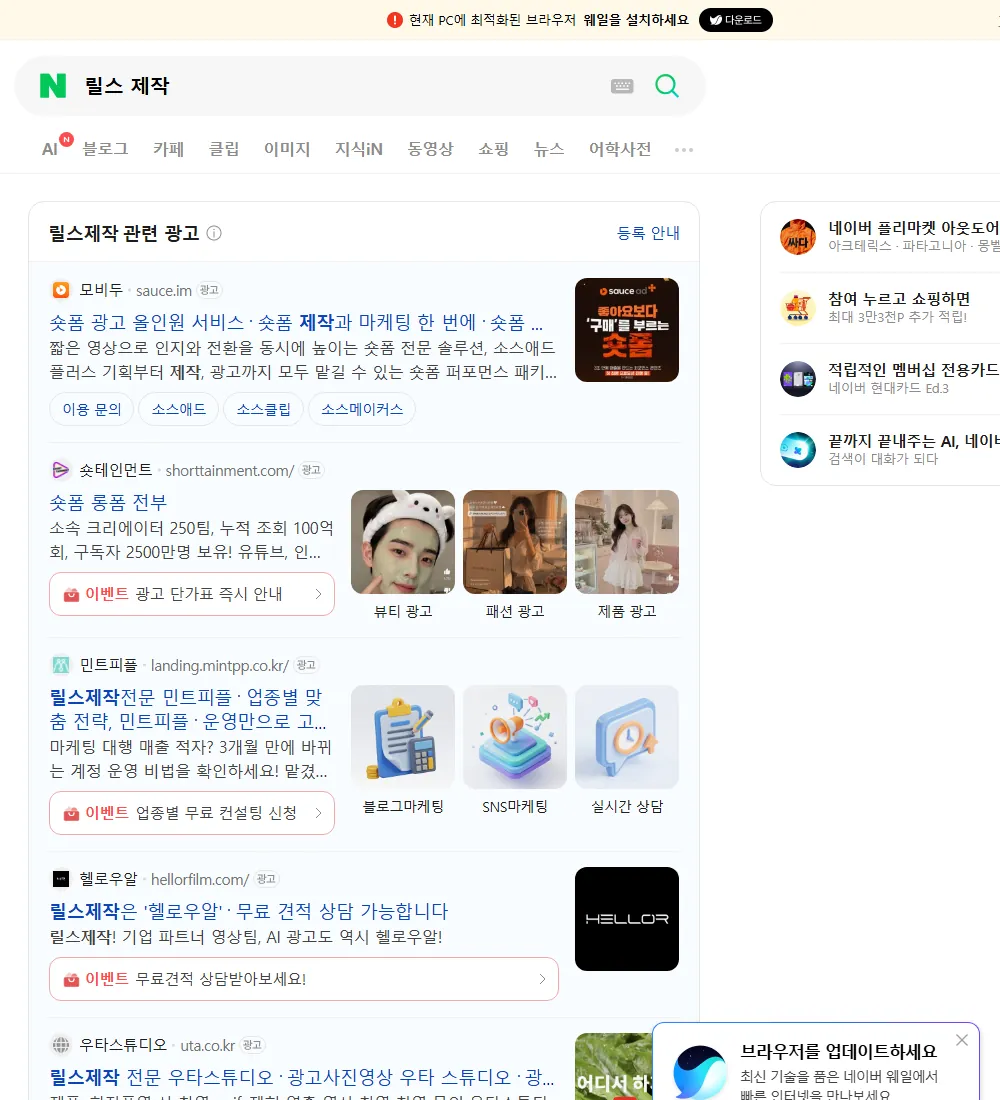Click the Whale browser logo in update popup
The width and height of the screenshot is (1000, 1100).
click(700, 1072)
